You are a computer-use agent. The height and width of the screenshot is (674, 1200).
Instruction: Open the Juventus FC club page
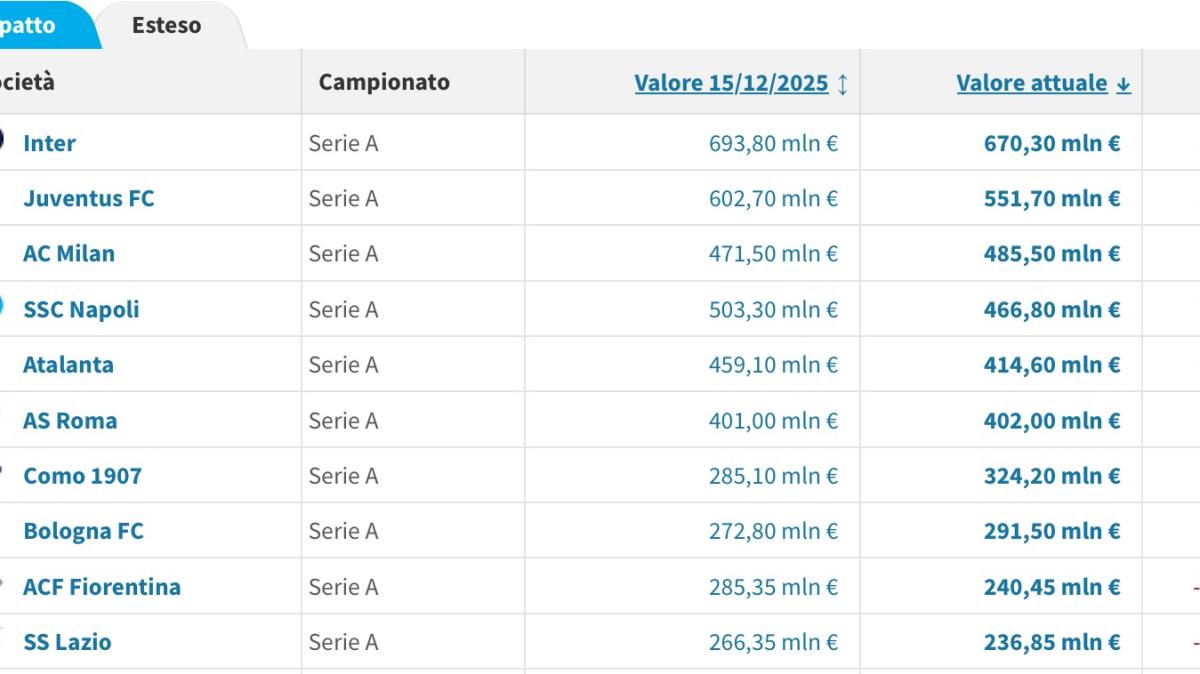[x=88, y=198]
